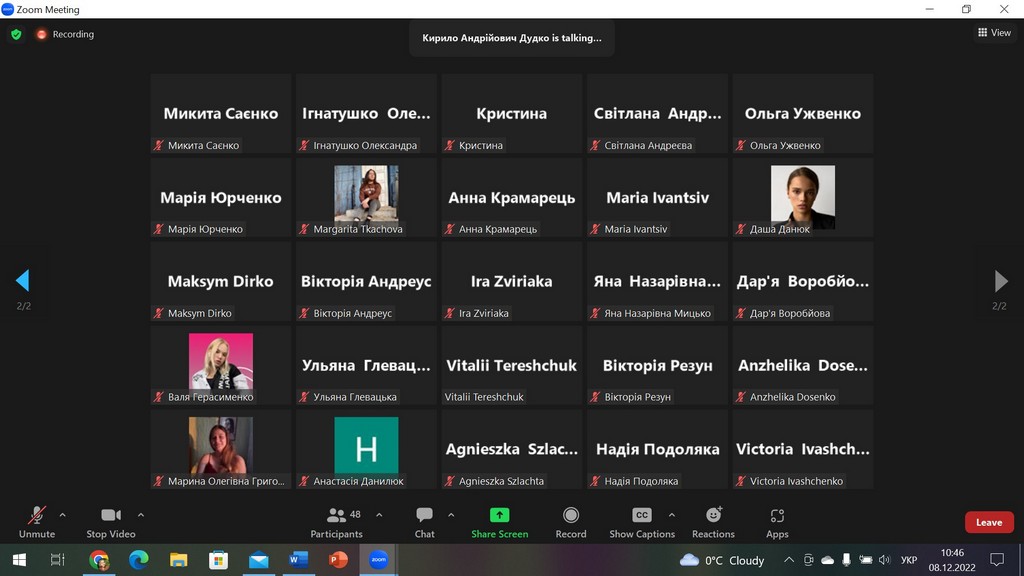This screenshot has height=576, width=1024.
Task: Start recording with the Record button
Action: click(x=571, y=521)
